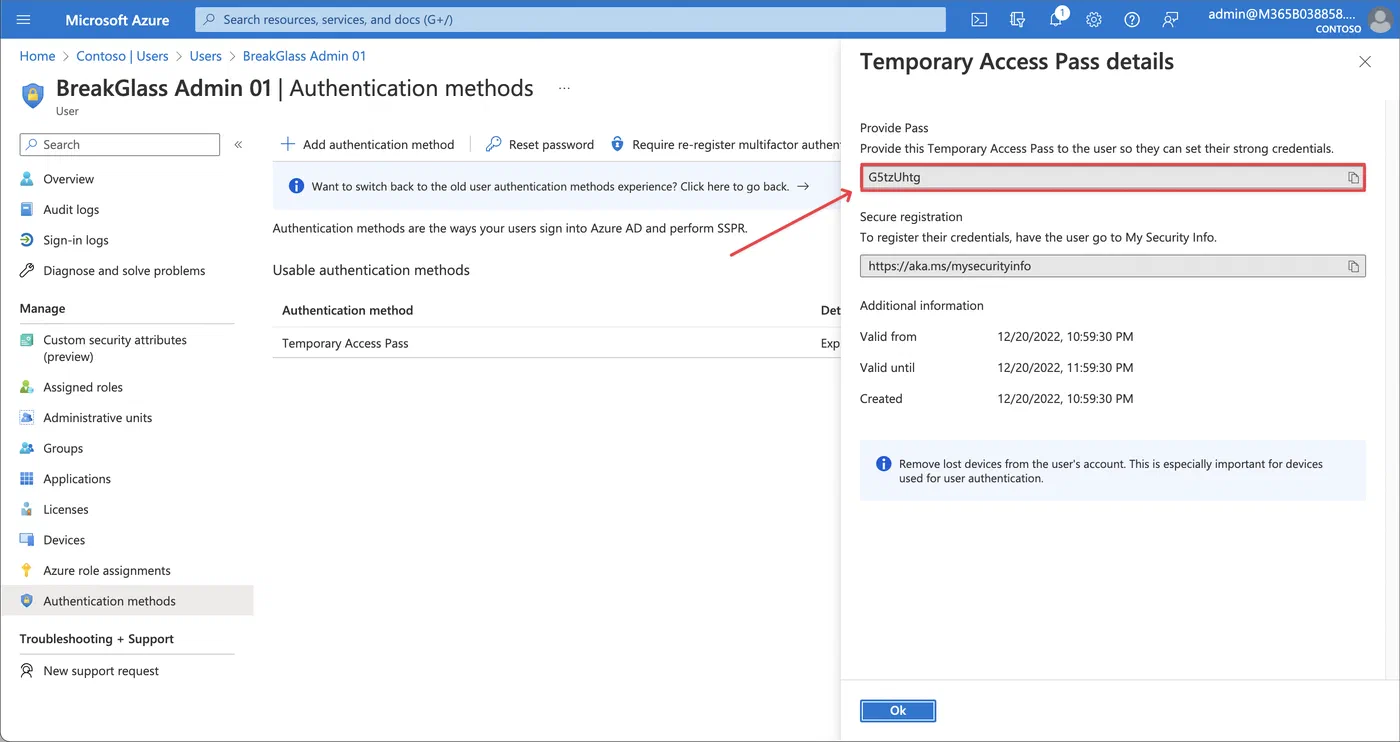Viewport: 1400px width, 742px height.
Task: Go to the Home breadcrumb
Action: [x=38, y=56]
